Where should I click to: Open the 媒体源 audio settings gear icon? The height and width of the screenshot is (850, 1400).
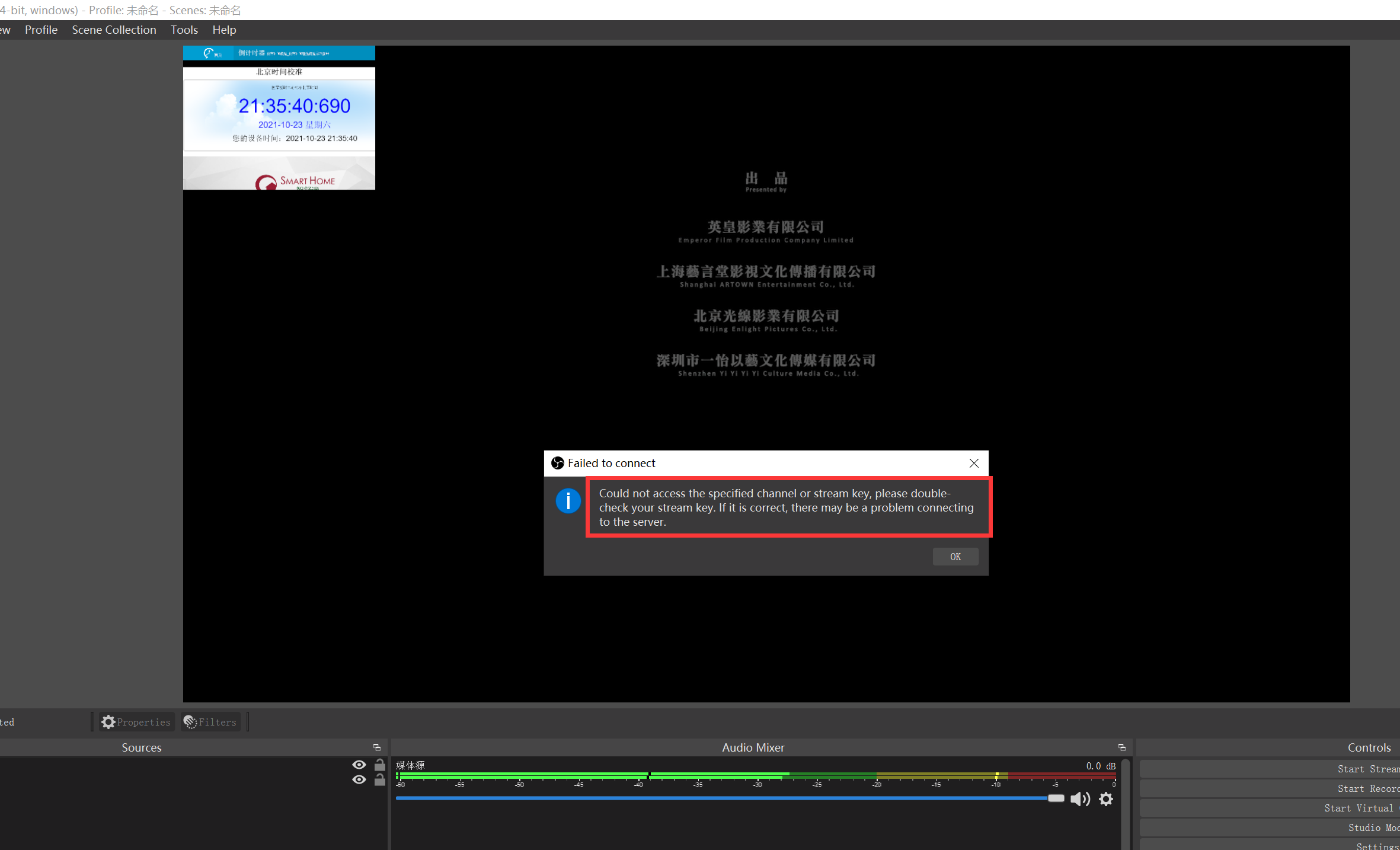pos(1106,798)
